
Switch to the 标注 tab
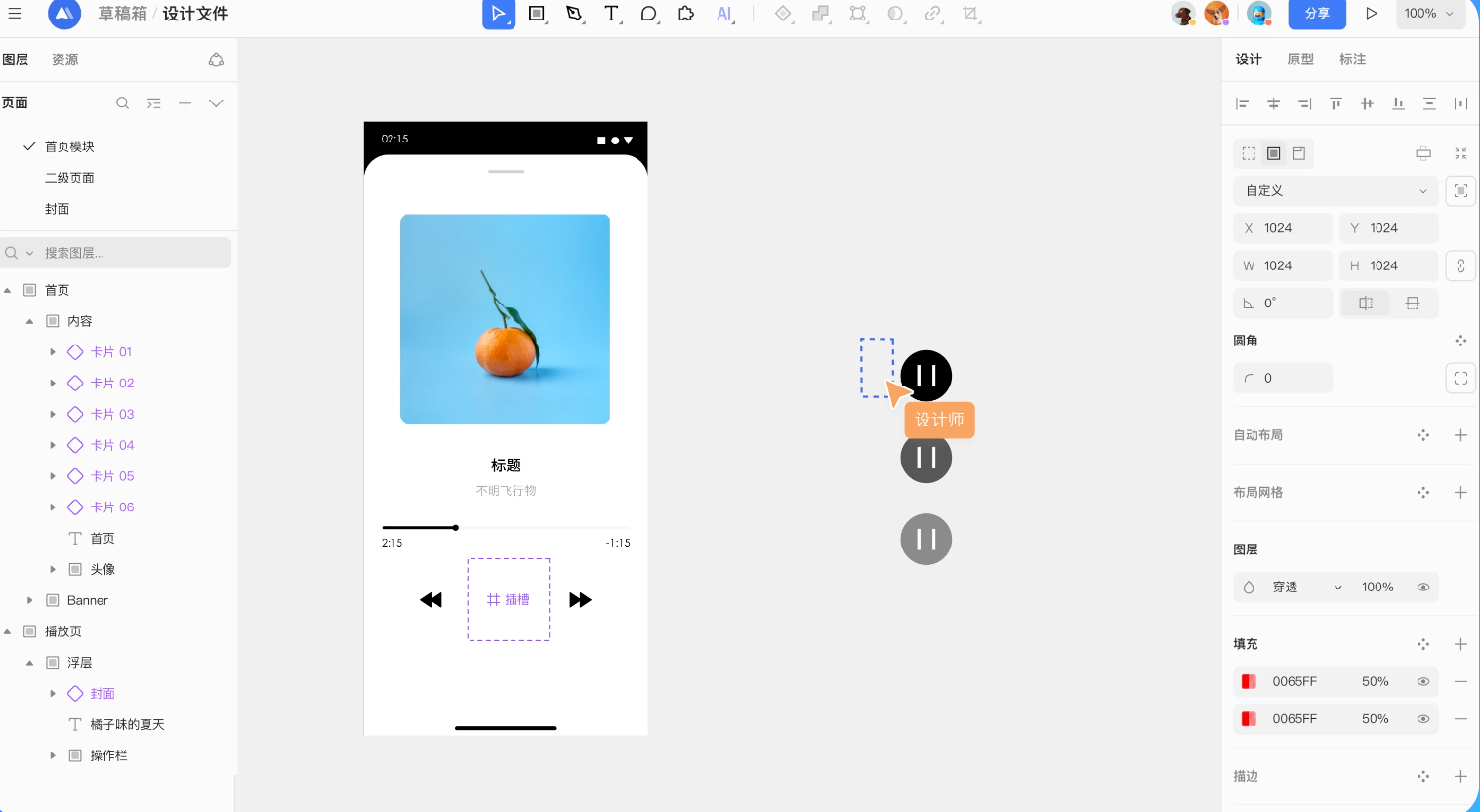[x=1353, y=60]
